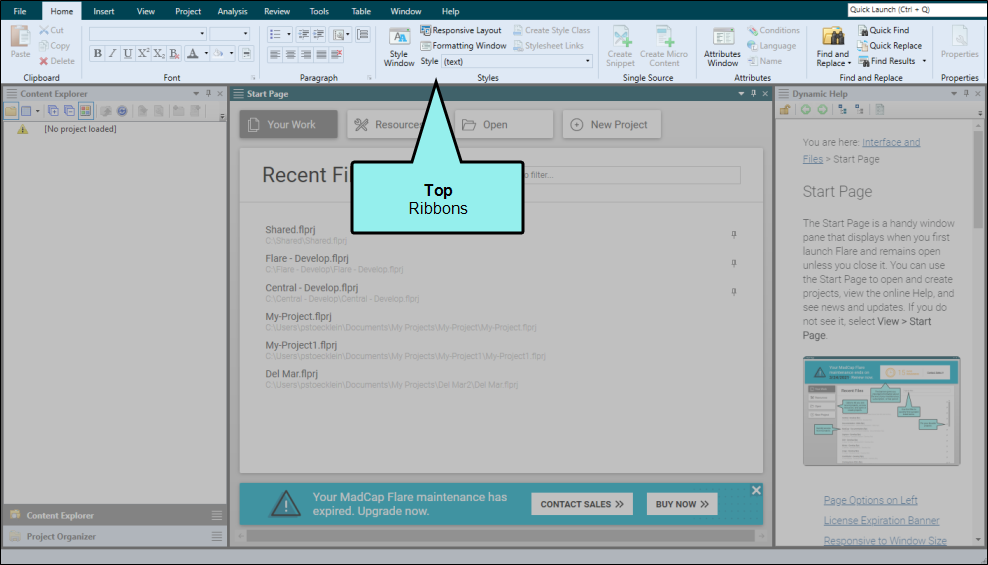
Task: Switch to the Project ribbon tab
Action: (188, 11)
